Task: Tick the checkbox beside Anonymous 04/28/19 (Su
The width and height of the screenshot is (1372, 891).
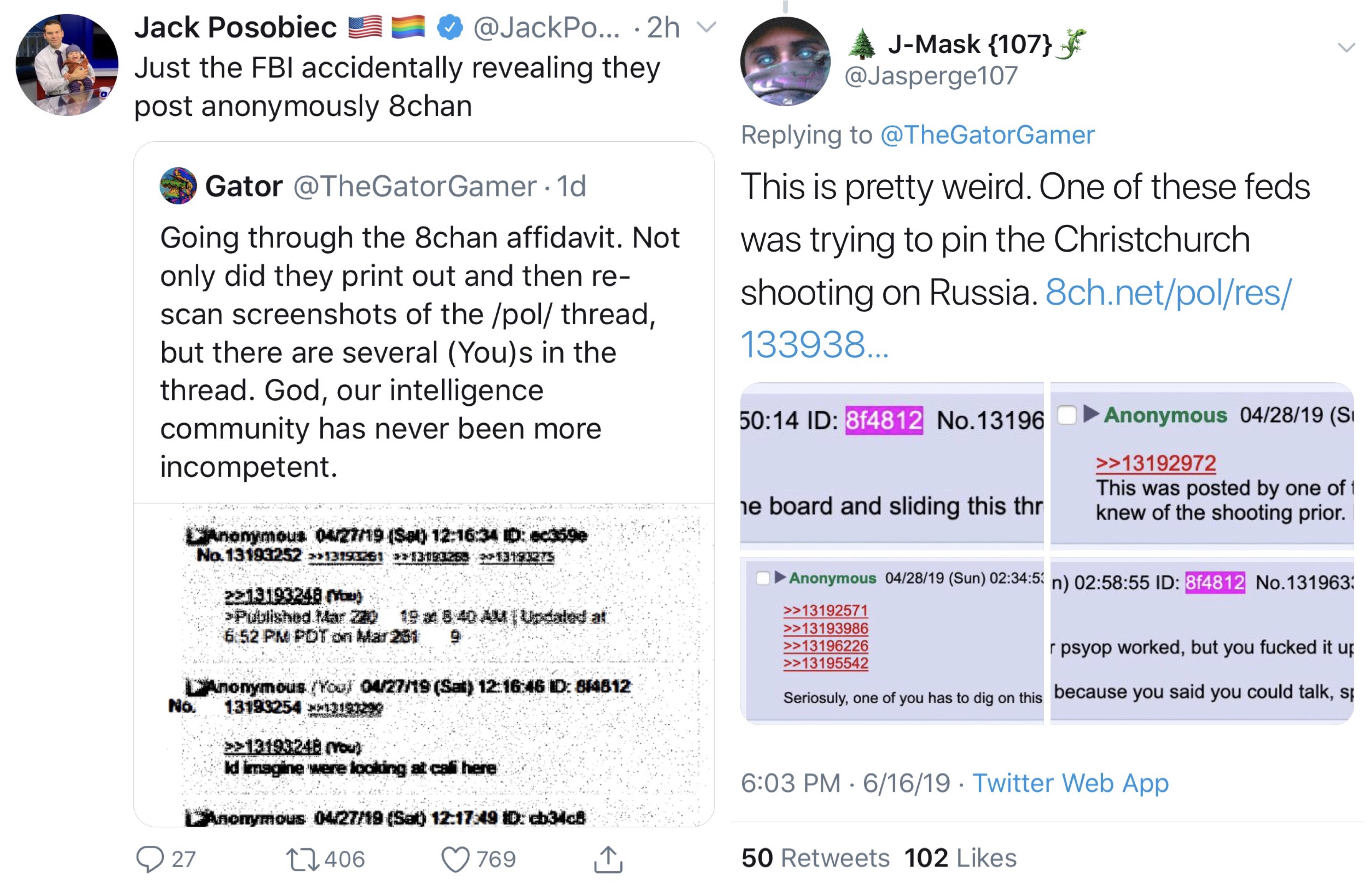Action: coord(1067,414)
